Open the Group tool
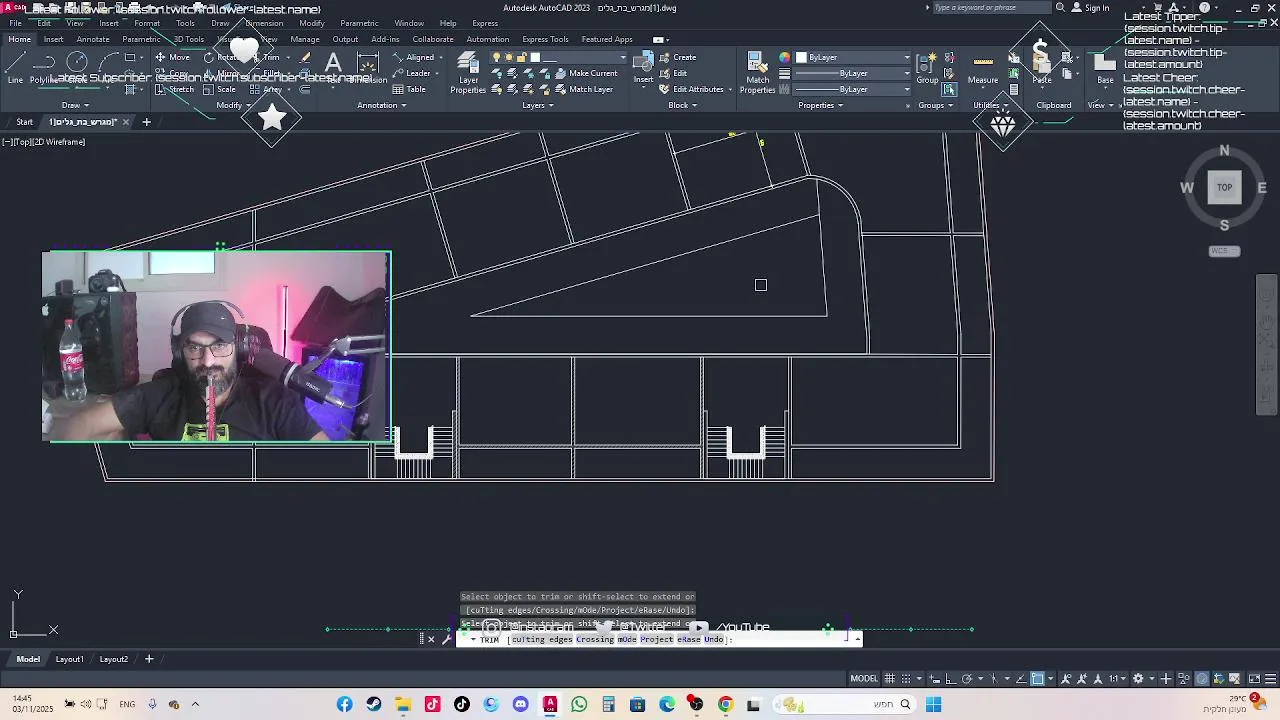The image size is (1280, 720). 928,68
